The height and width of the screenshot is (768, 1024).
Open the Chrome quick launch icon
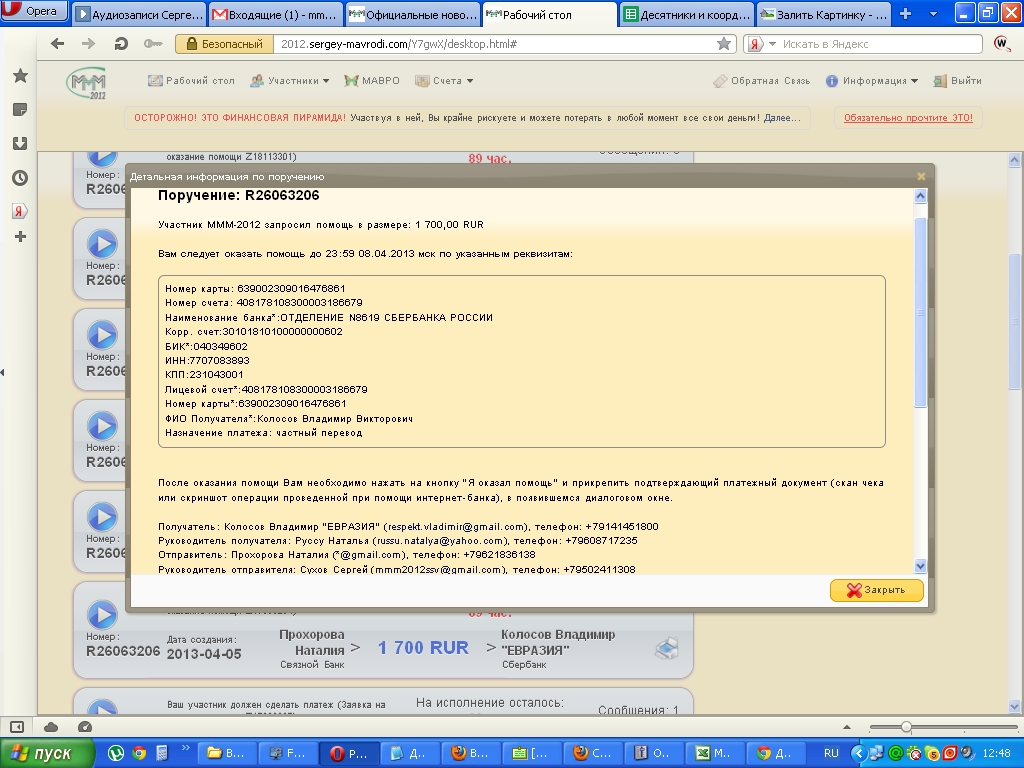(138, 753)
